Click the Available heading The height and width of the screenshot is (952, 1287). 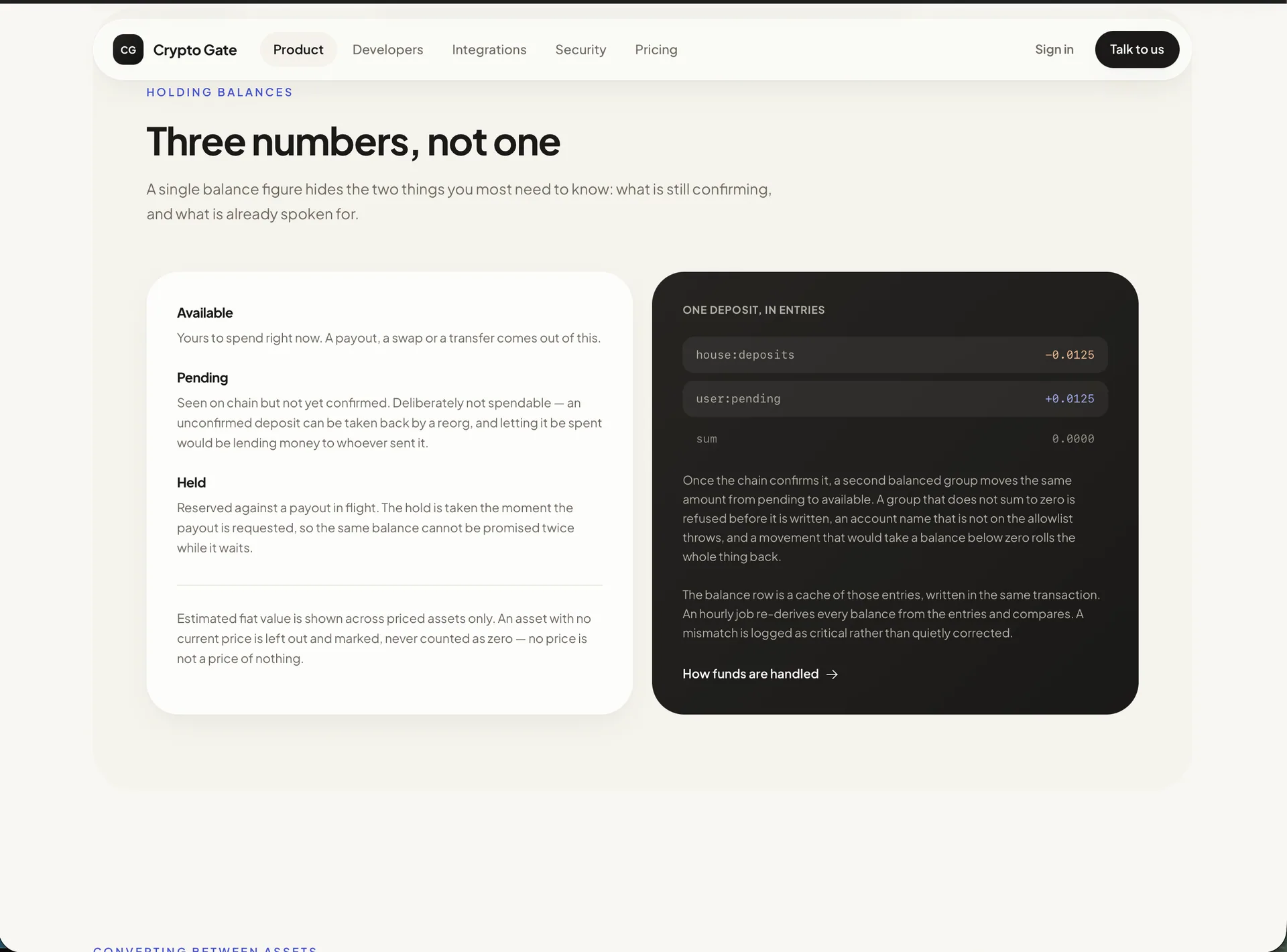point(204,313)
